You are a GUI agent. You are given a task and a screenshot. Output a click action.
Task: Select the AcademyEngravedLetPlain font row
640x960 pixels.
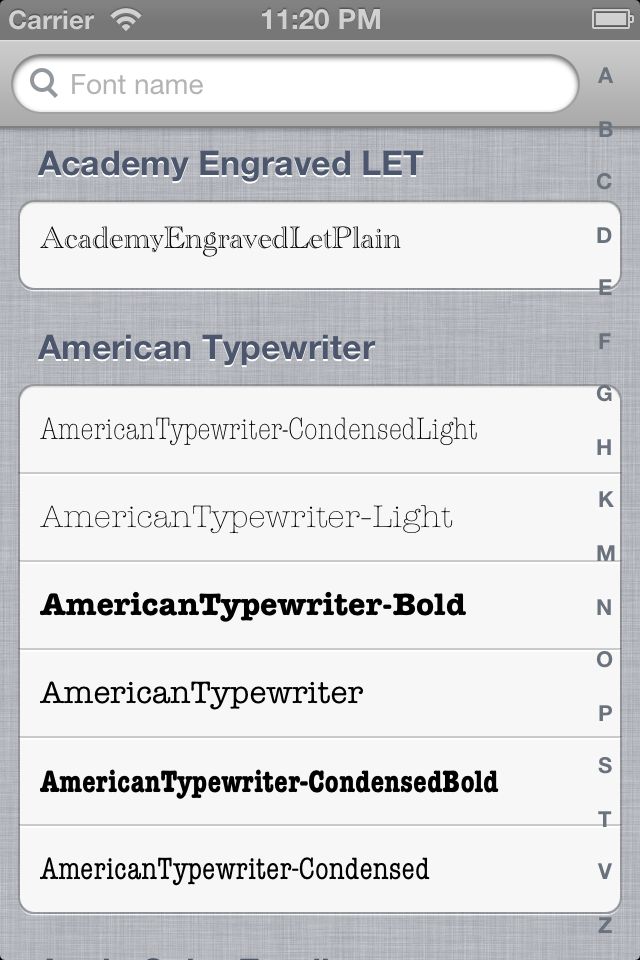(x=320, y=245)
